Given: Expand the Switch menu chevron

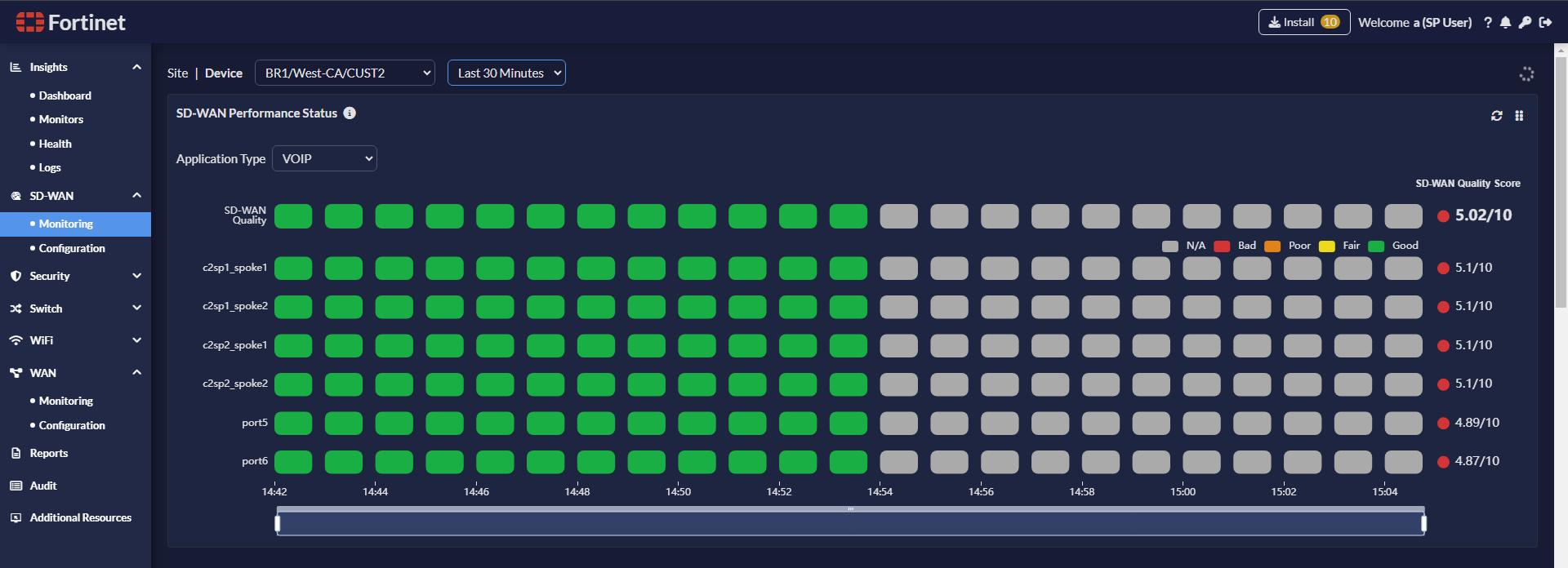Looking at the screenshot, I should point(136,308).
